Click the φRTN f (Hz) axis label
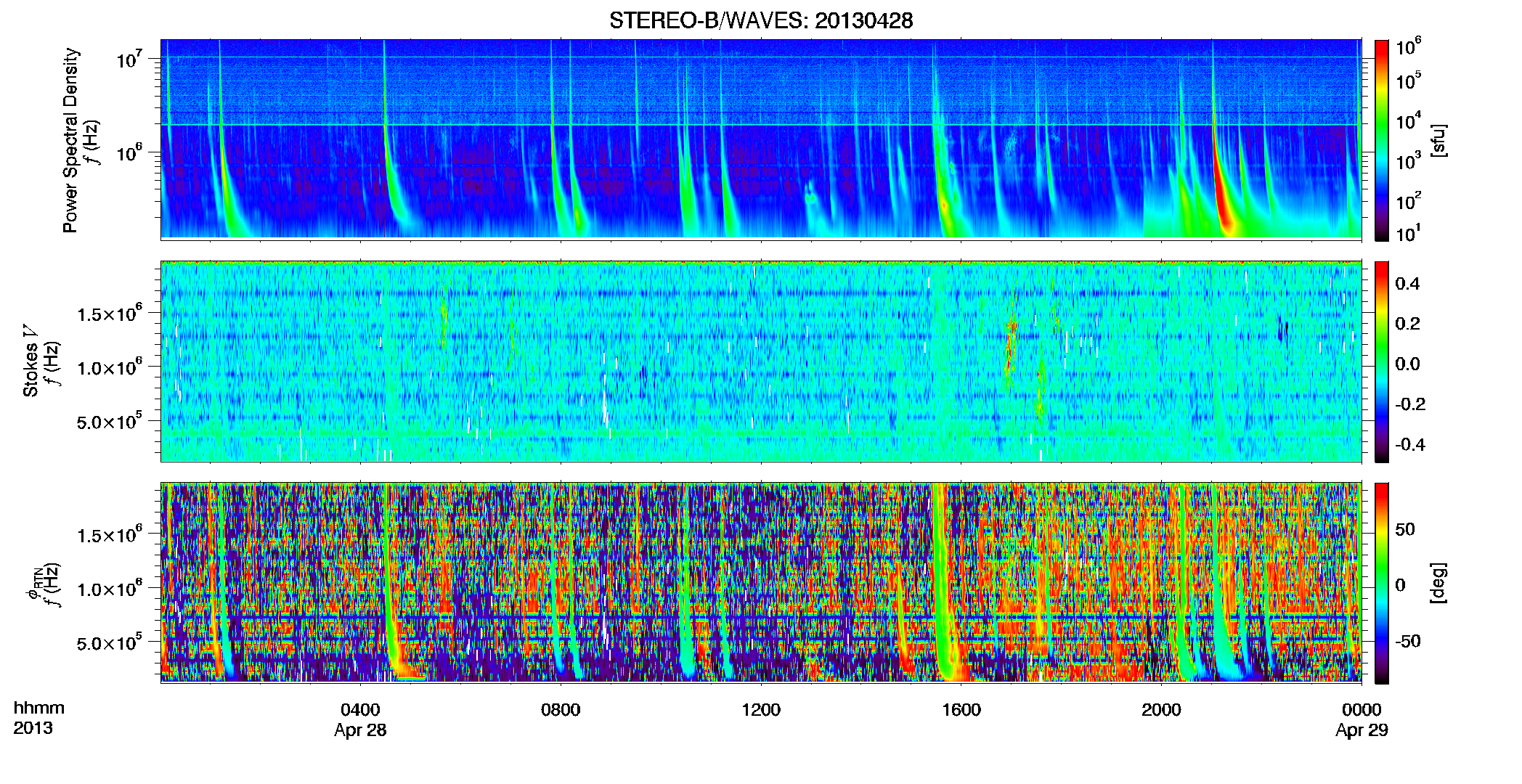The height and width of the screenshot is (784, 1522). point(44,584)
